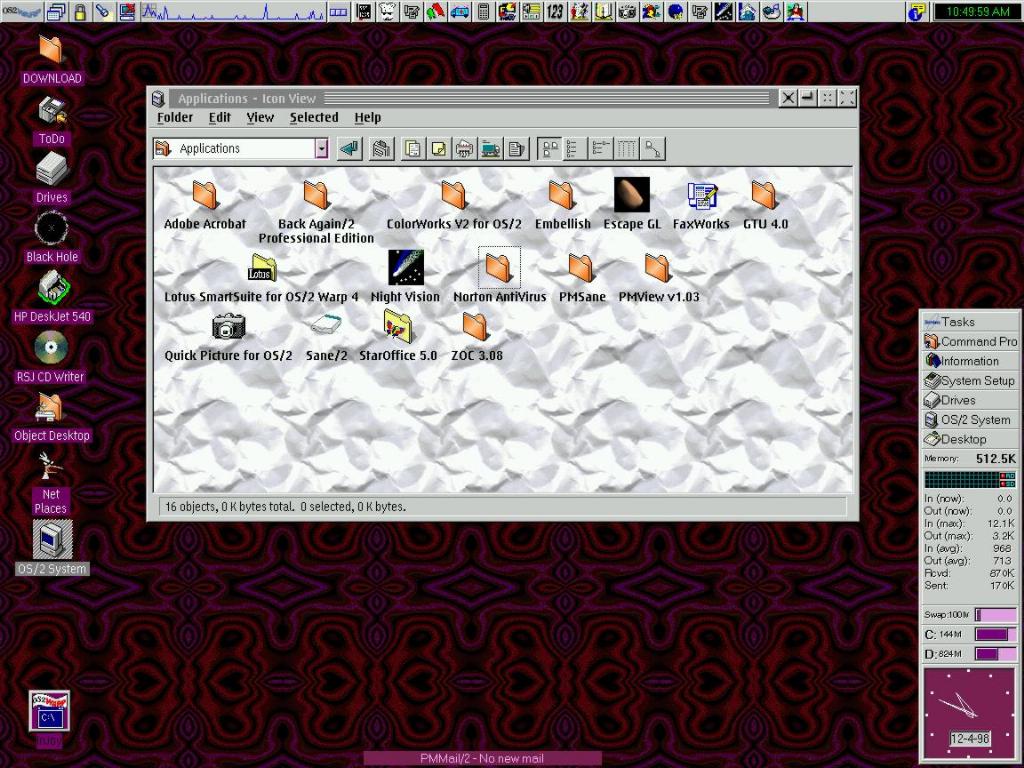This screenshot has height=768, width=1024.
Task: Click the green back arrow toolbar button
Action: (x=350, y=149)
